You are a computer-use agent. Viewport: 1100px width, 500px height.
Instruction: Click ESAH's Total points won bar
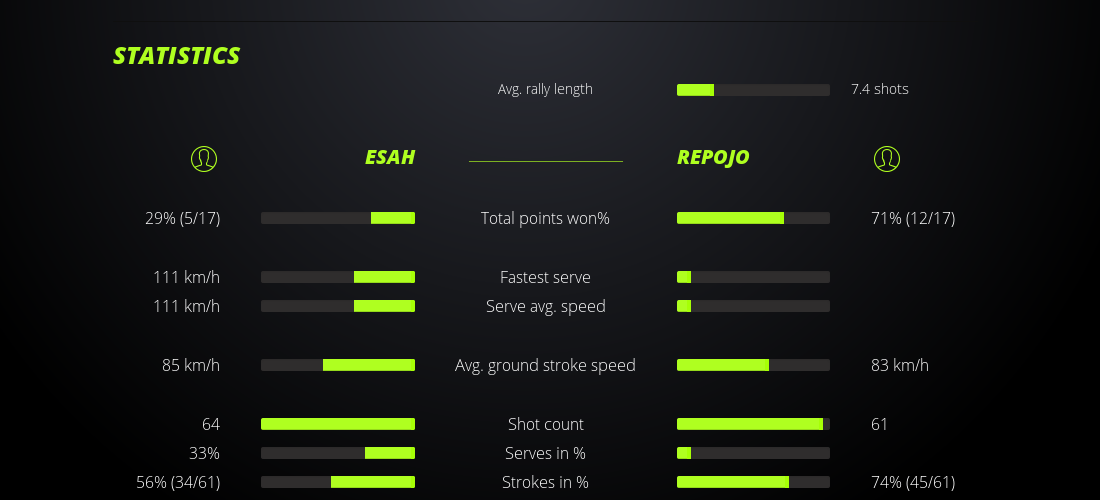338,218
